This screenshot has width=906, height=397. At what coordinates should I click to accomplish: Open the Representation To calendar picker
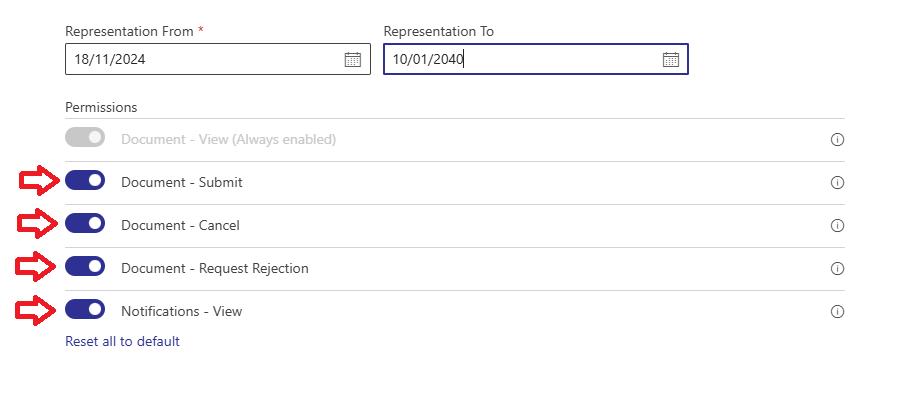(x=670, y=59)
